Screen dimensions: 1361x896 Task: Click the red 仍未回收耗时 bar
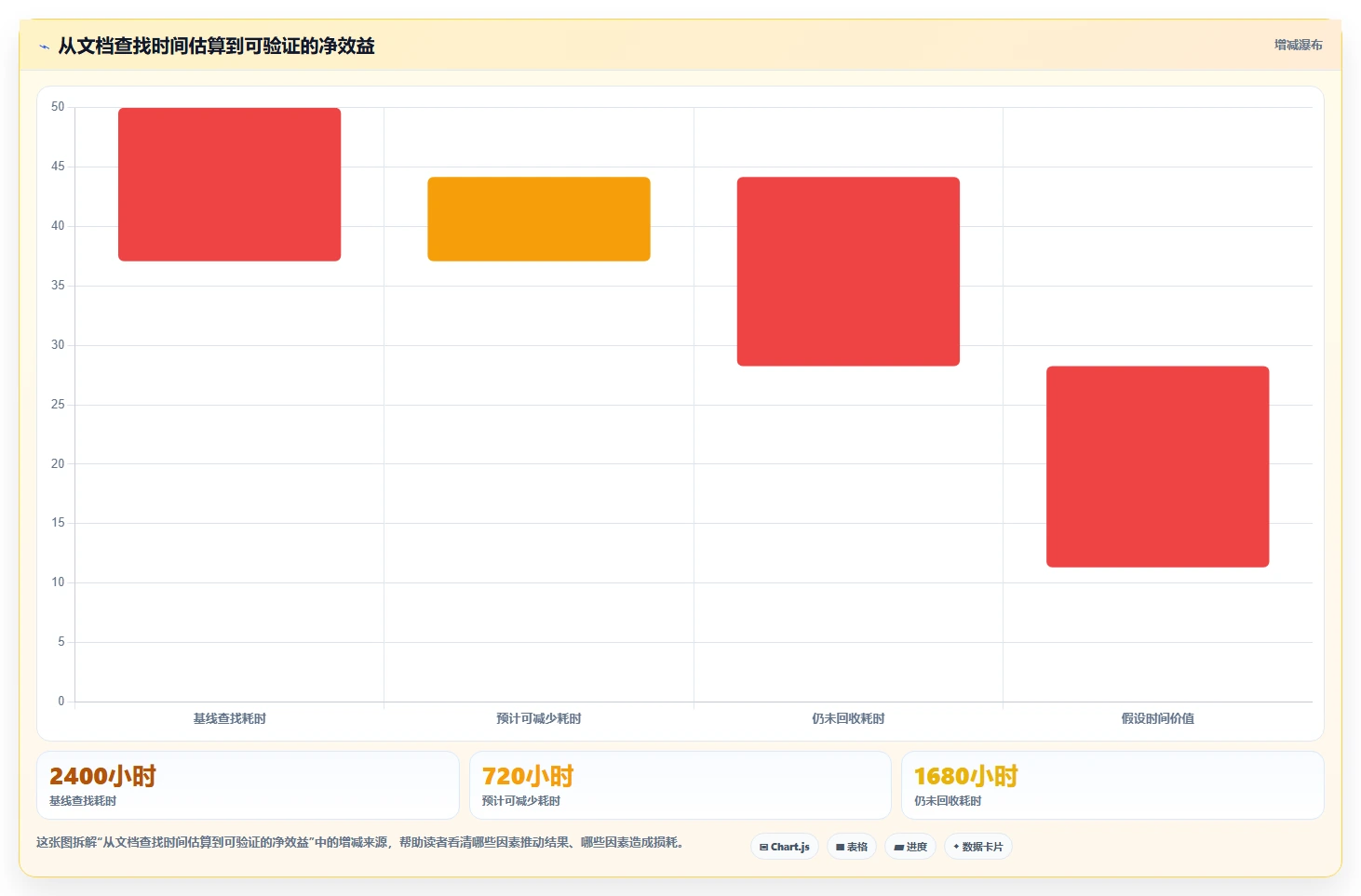(848, 272)
